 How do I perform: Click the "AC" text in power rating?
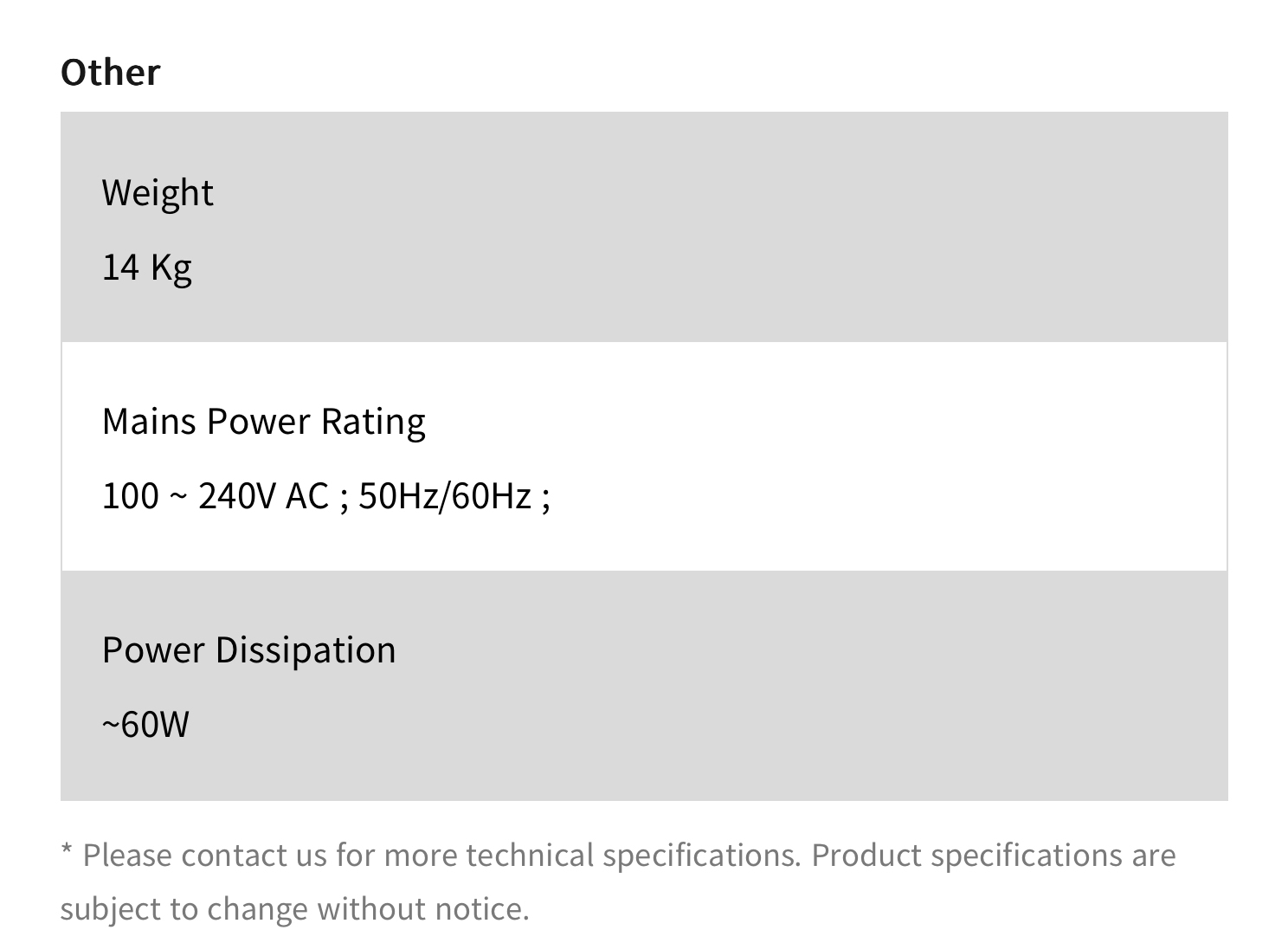[307, 496]
